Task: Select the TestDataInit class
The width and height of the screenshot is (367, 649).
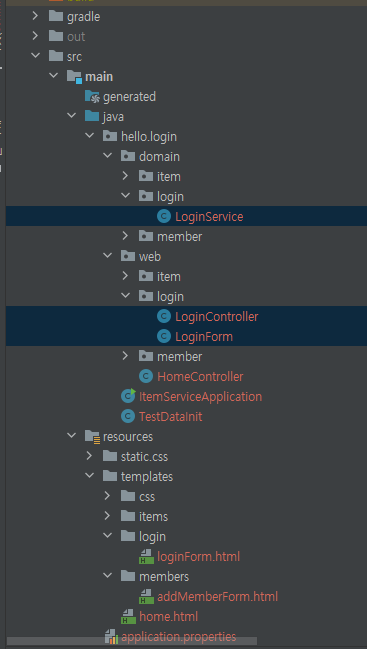Action: click(x=171, y=416)
